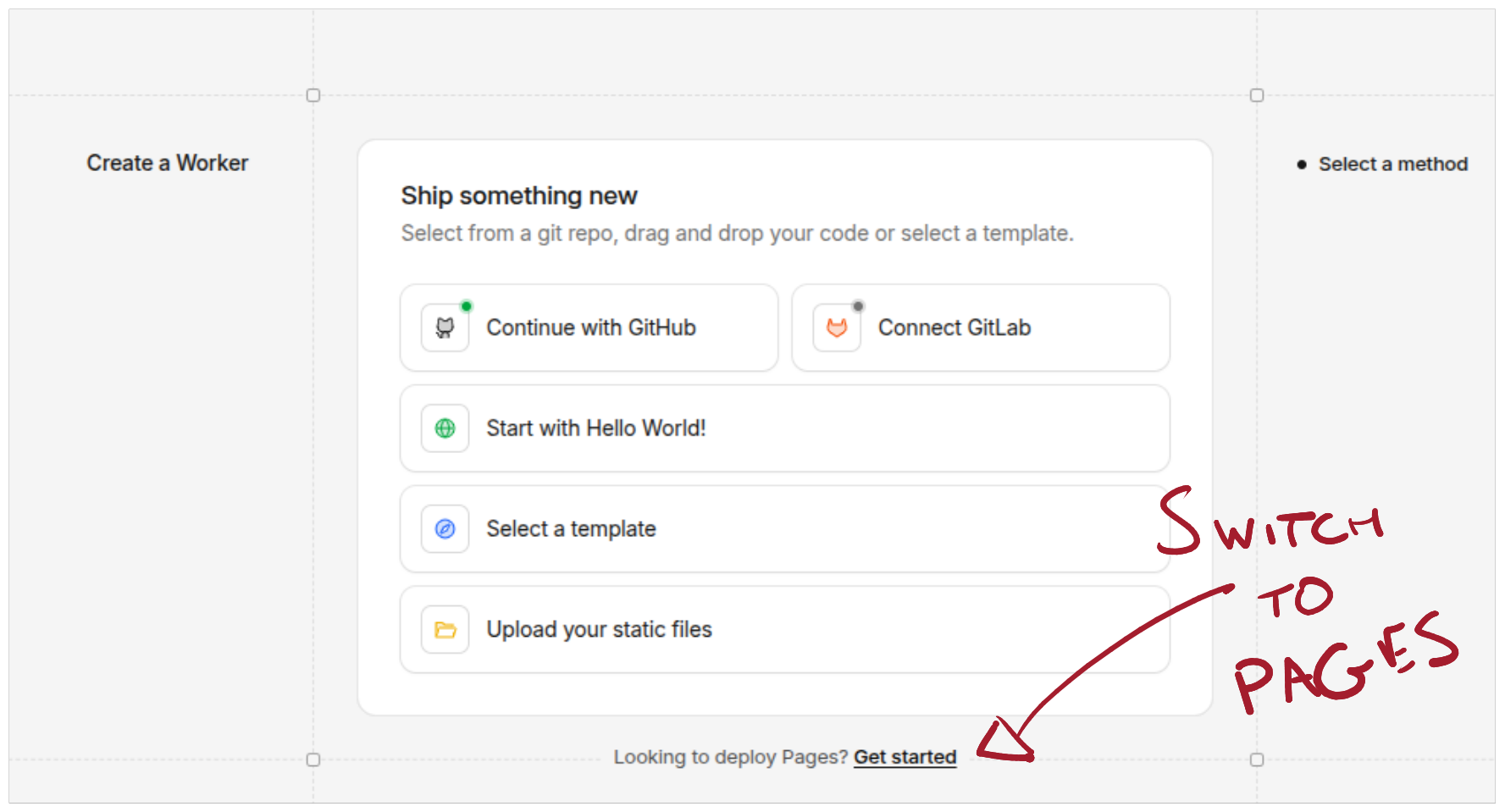Click the GitHub octocat icon

click(x=444, y=328)
